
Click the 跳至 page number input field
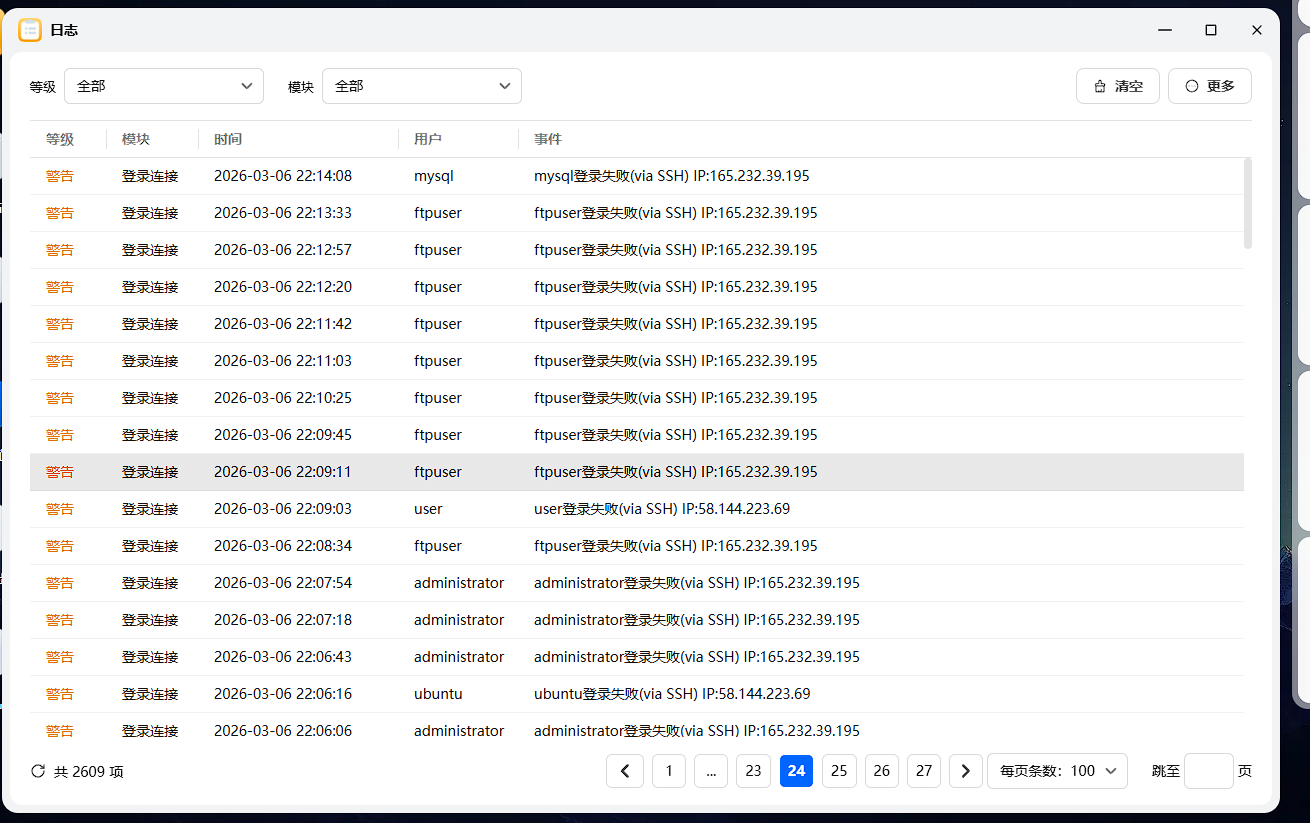(1208, 771)
